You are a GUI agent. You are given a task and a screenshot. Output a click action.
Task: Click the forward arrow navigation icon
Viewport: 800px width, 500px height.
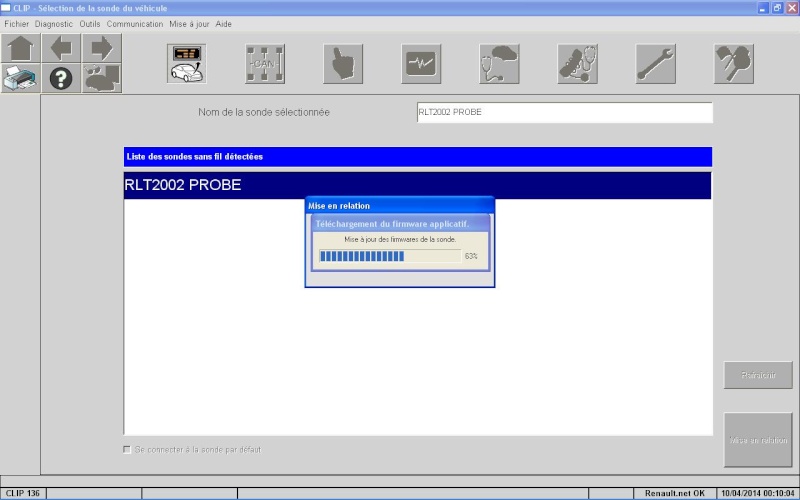(102, 48)
